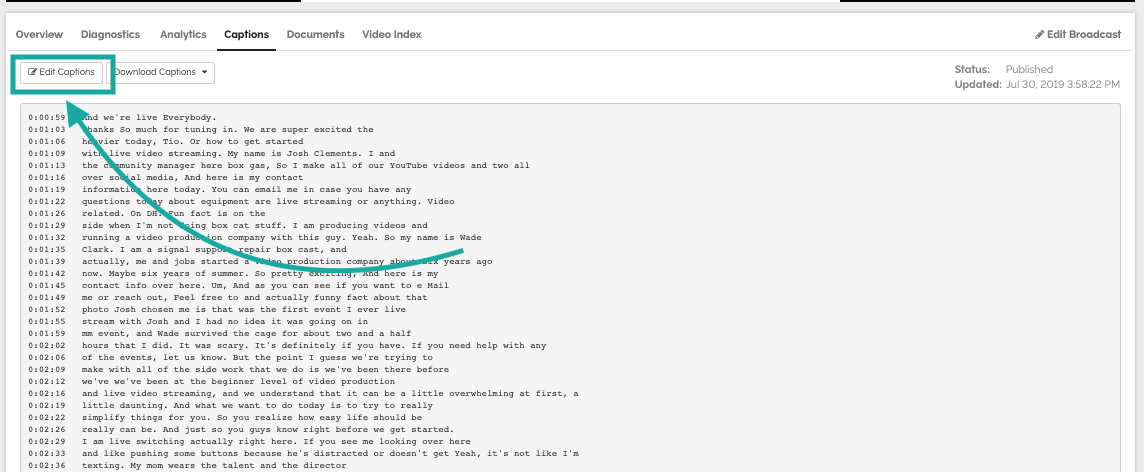Follow the Edit Broadcast link
This screenshot has height=472, width=1144.
coord(1084,35)
